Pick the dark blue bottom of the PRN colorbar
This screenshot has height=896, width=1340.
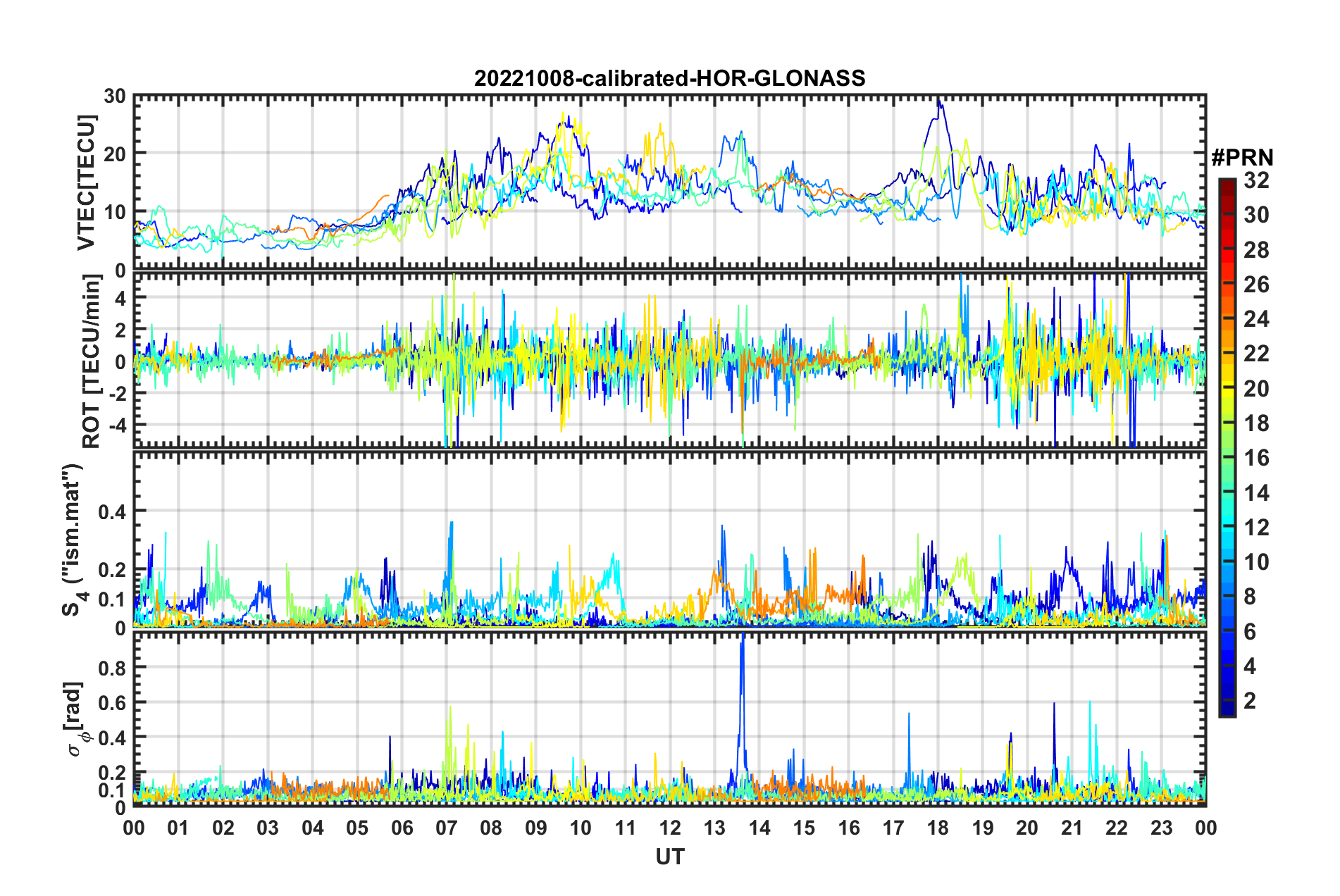click(x=1227, y=710)
